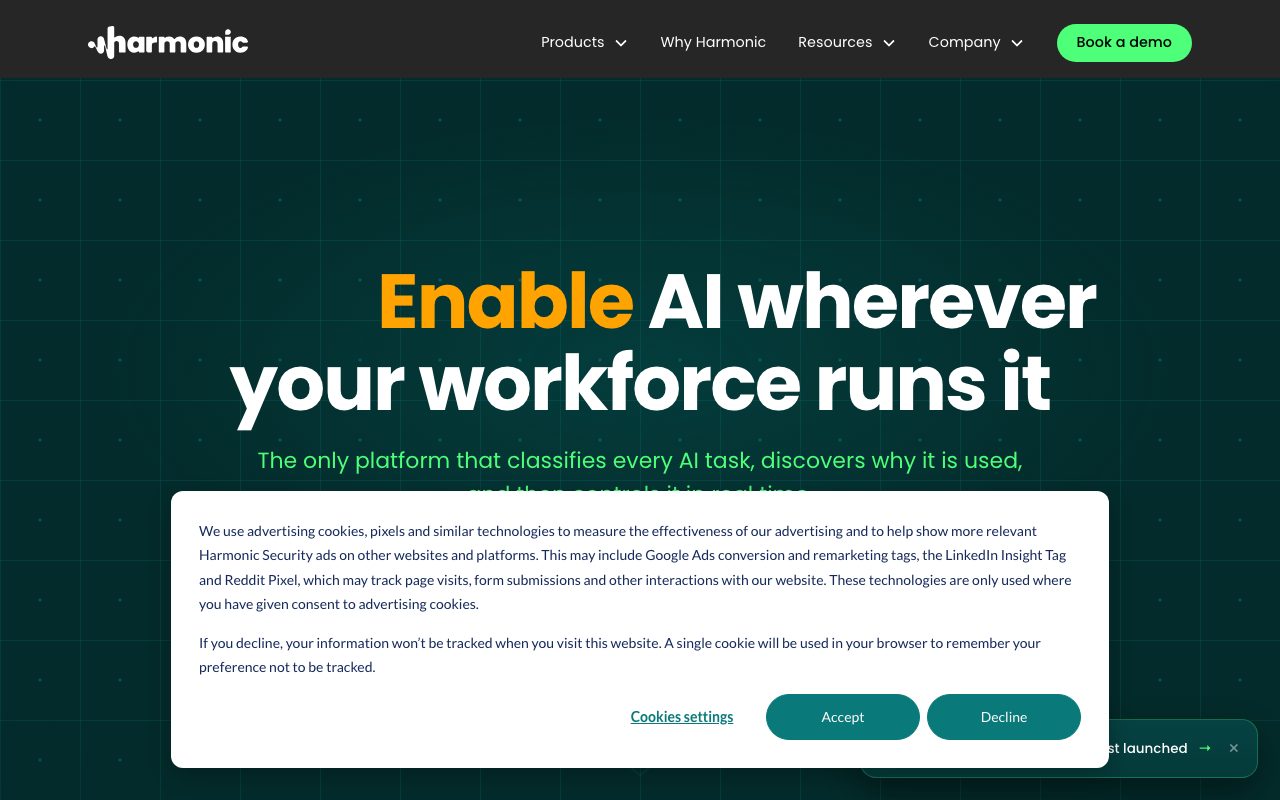Viewport: 1280px width, 800px height.
Task: Click the Book a demo button
Action: pyautogui.click(x=1124, y=43)
